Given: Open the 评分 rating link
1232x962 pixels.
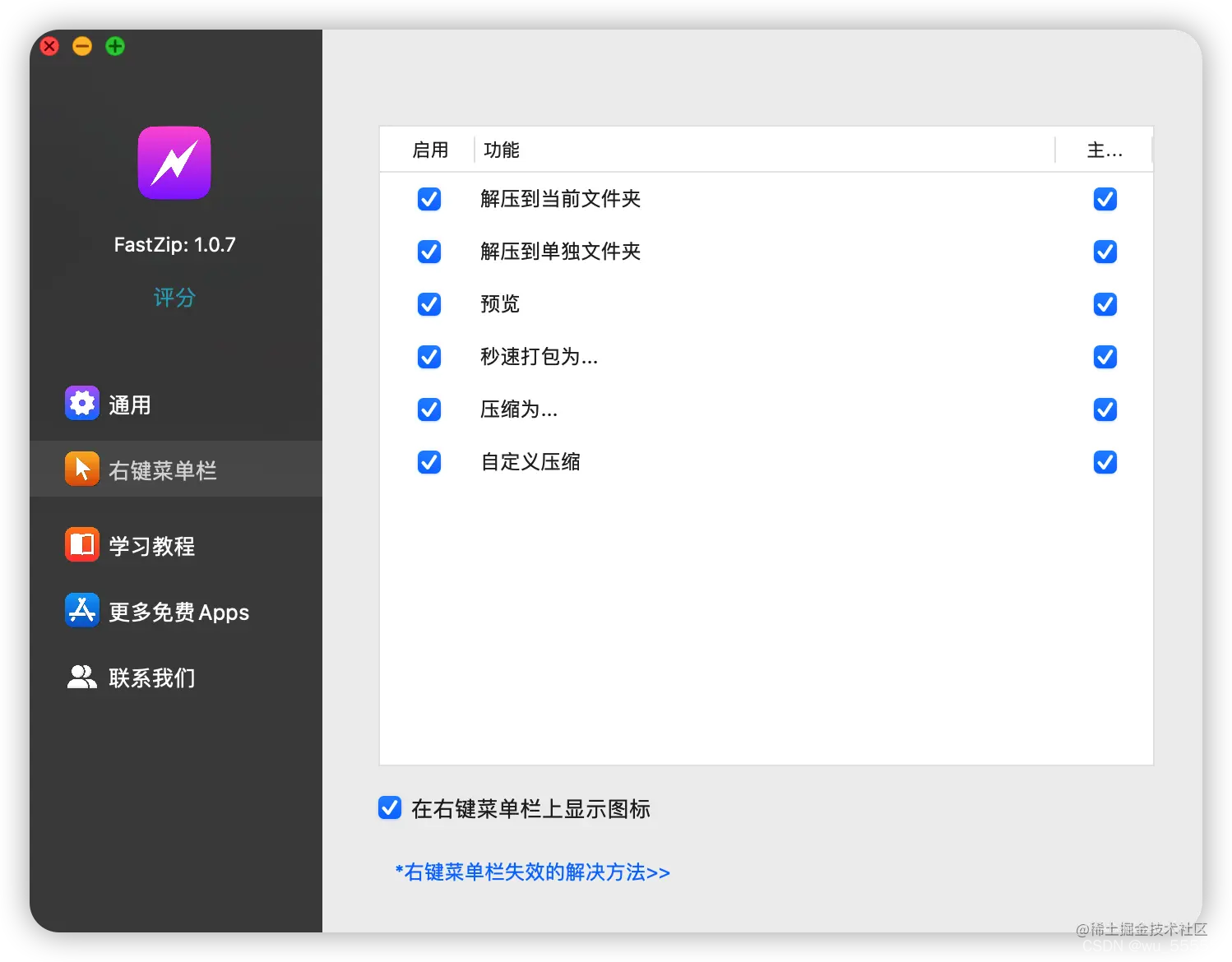Looking at the screenshot, I should pyautogui.click(x=174, y=298).
